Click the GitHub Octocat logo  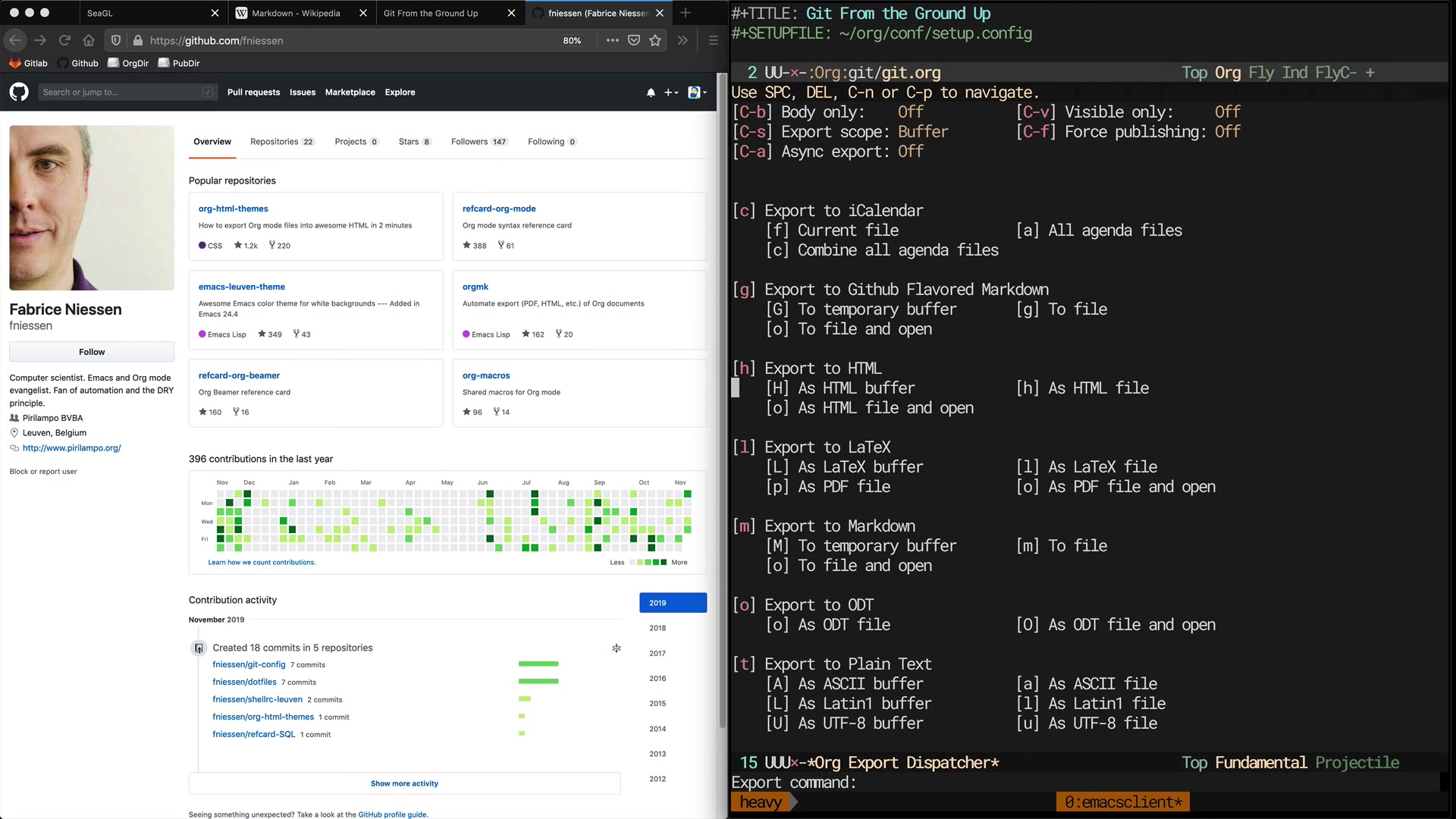[x=19, y=92]
